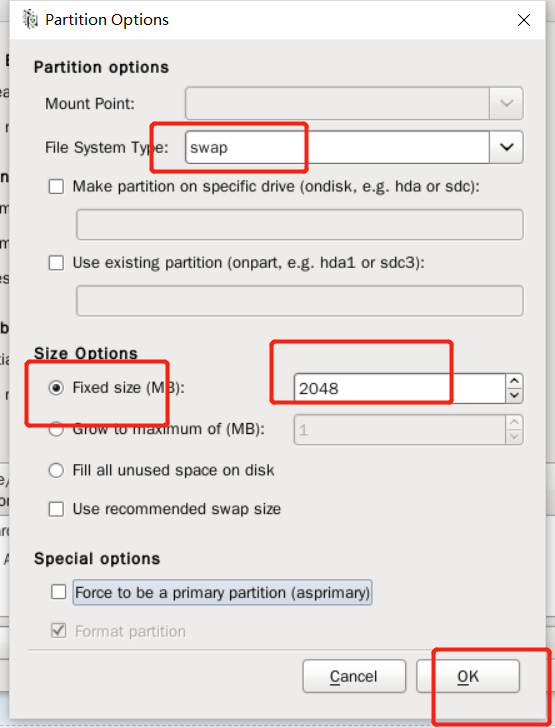Image resolution: width=555 pixels, height=728 pixels.
Task: Toggle the Format partition checkbox
Action: point(59,630)
